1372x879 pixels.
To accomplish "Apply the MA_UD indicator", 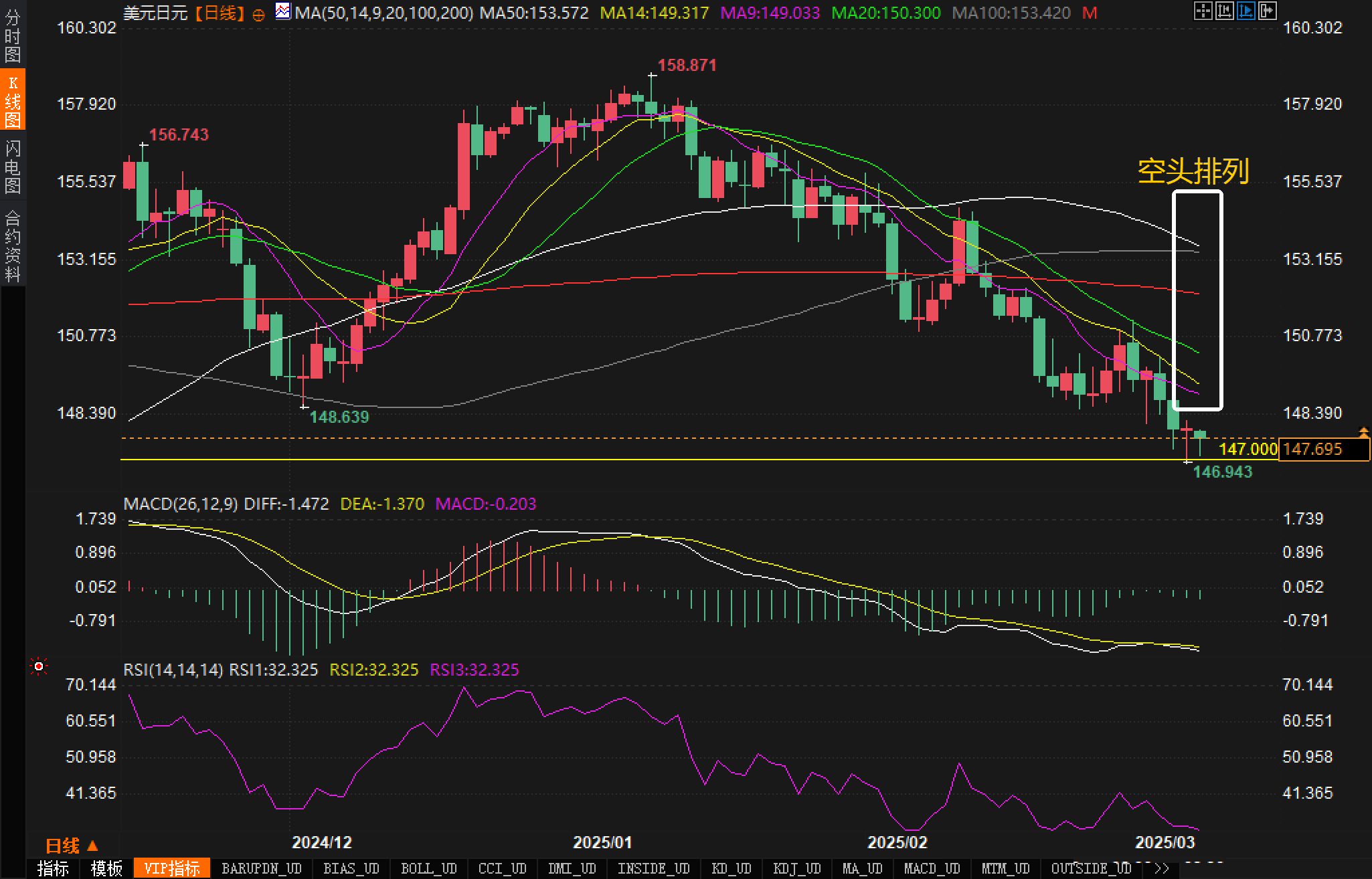I will [863, 868].
